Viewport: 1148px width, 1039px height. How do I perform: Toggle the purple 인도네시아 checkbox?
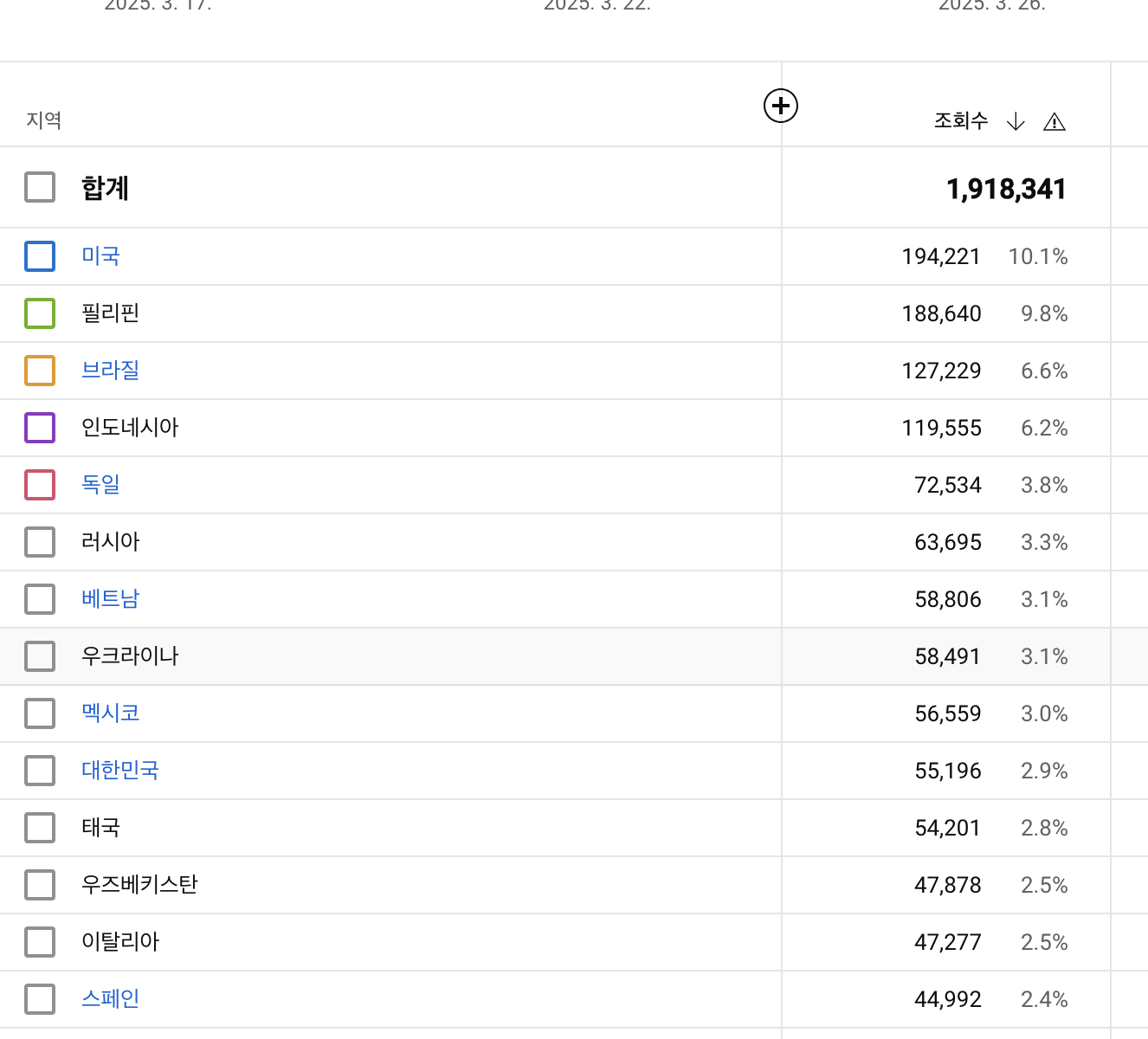click(40, 428)
